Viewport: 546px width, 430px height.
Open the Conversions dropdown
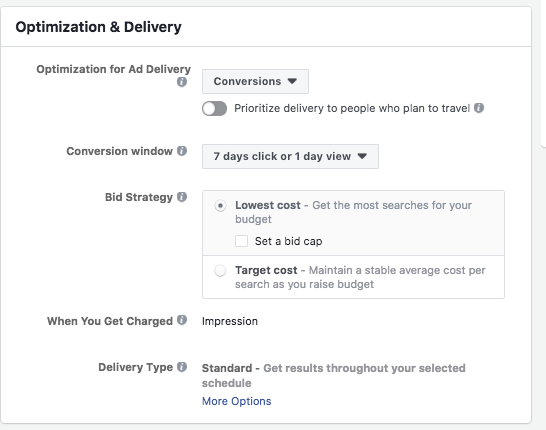point(255,81)
